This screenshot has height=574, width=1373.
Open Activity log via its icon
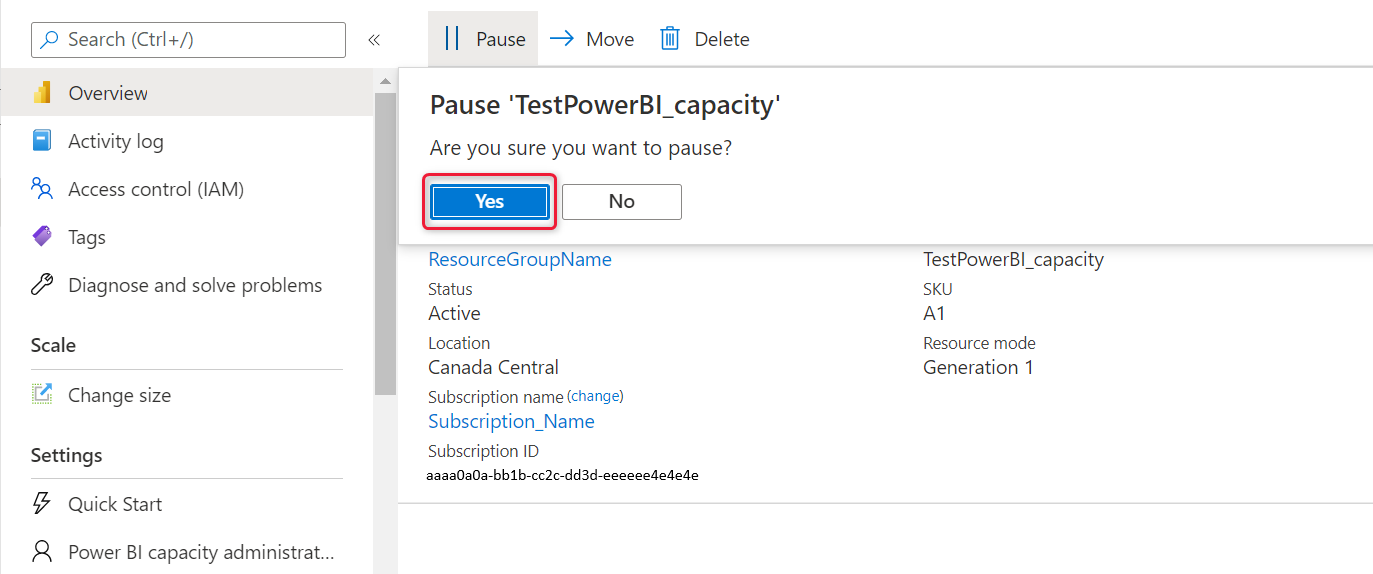(42, 141)
